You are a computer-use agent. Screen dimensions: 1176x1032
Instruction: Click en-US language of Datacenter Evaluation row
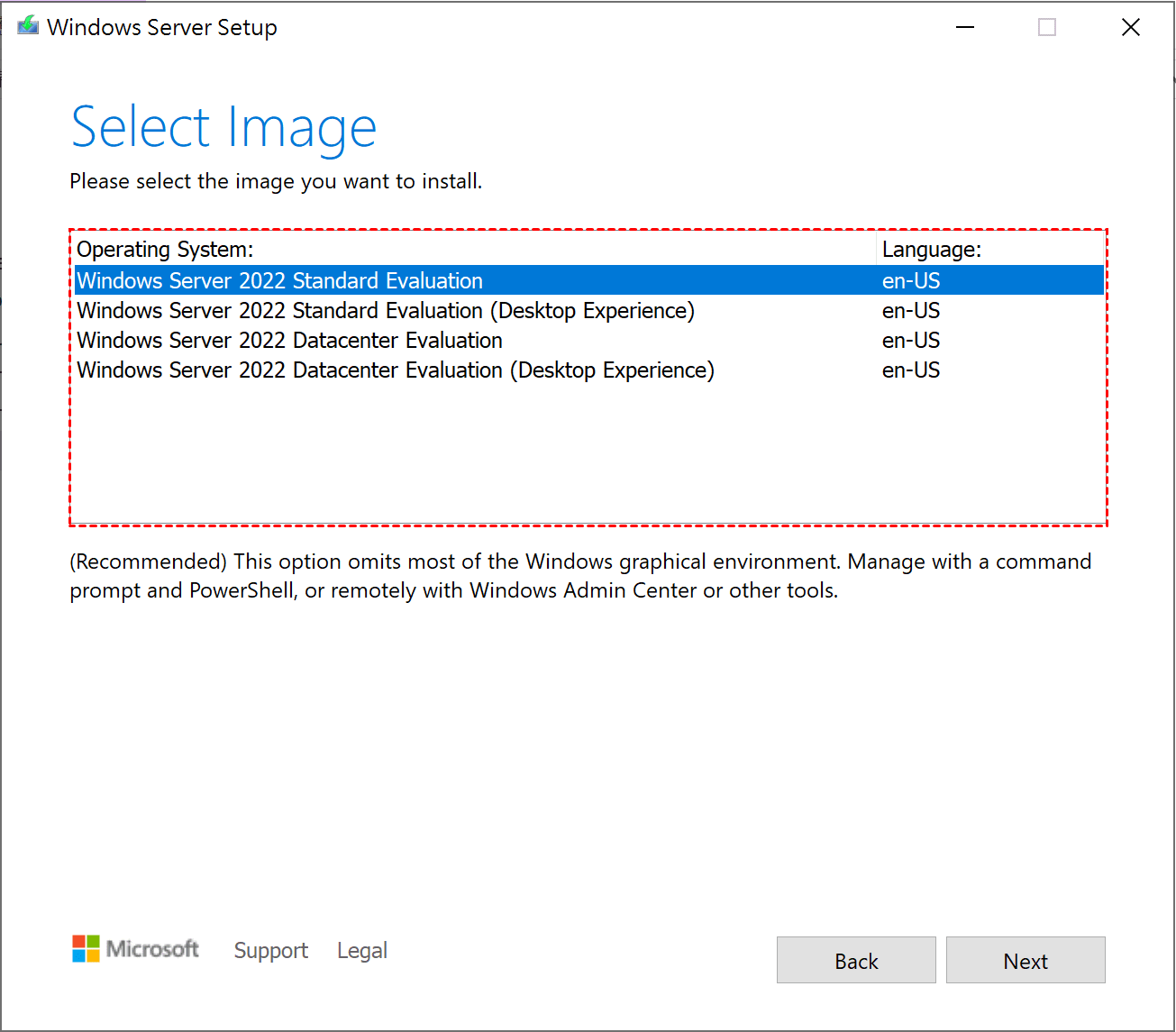(910, 341)
